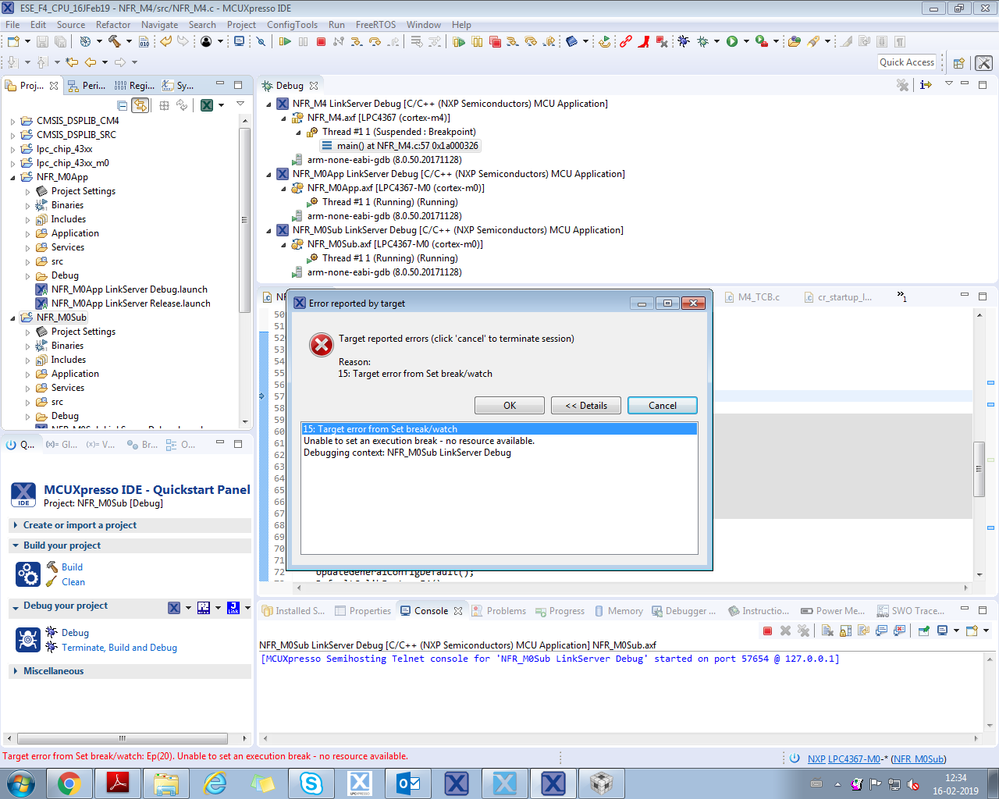Open the Debug view menu triangle

coord(949,84)
